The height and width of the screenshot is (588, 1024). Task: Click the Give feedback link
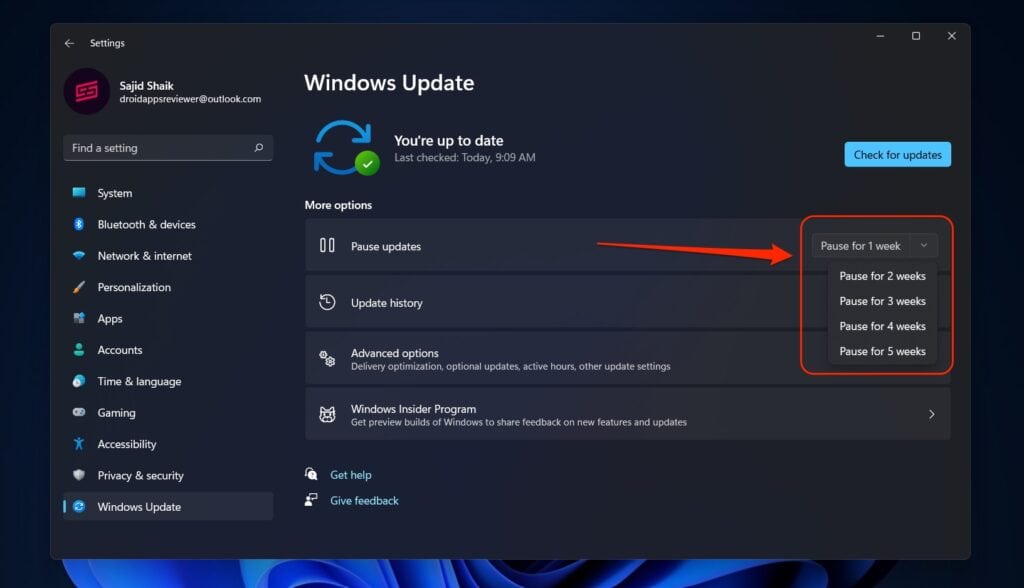363,500
